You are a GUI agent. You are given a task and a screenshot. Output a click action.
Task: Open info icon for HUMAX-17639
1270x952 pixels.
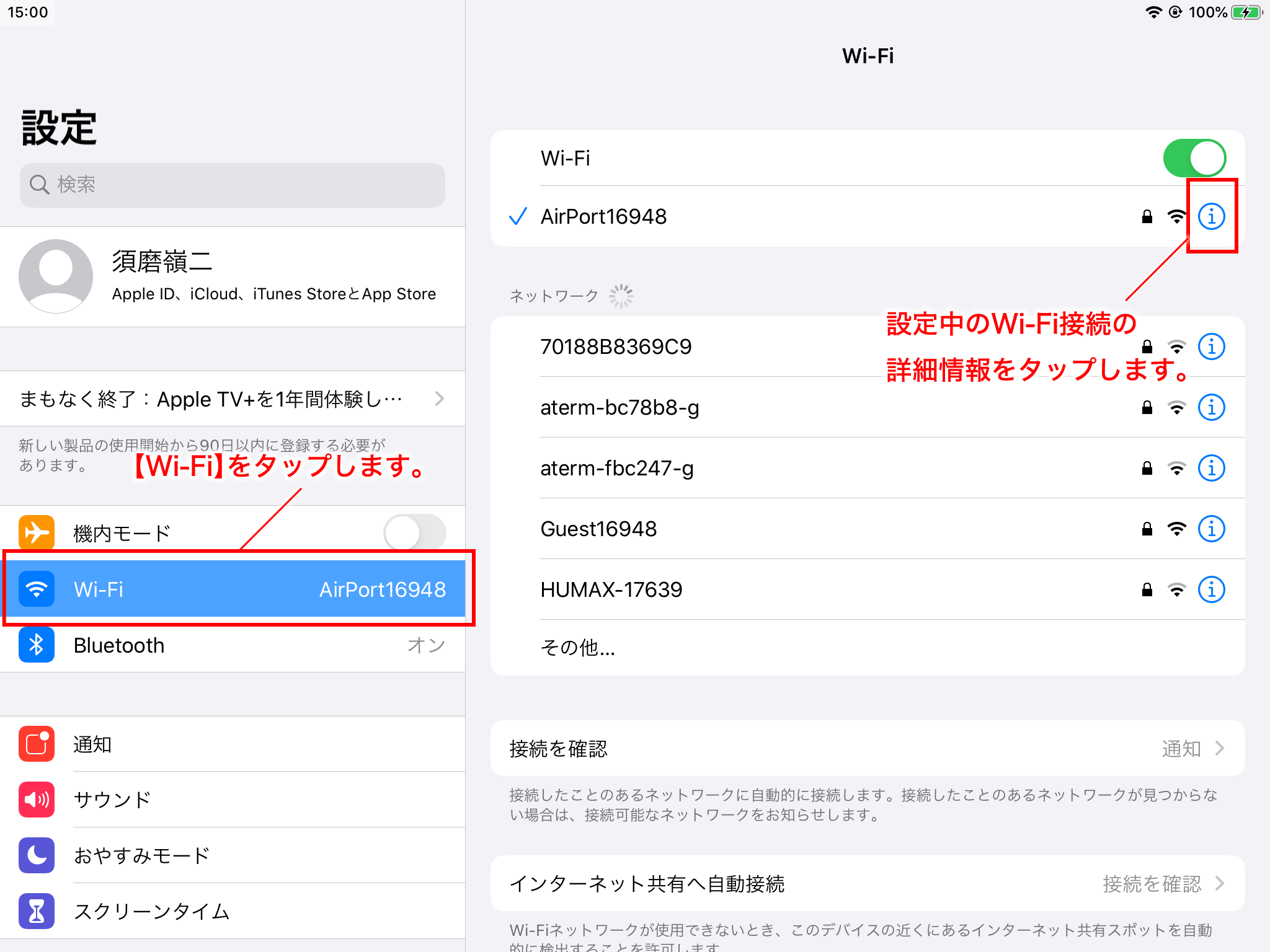[1211, 589]
